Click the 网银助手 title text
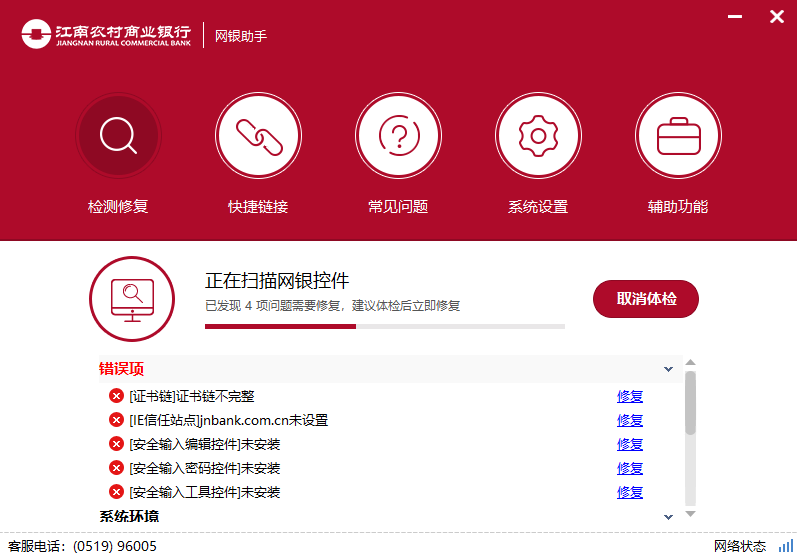The width and height of the screenshot is (797, 557). 241,36
